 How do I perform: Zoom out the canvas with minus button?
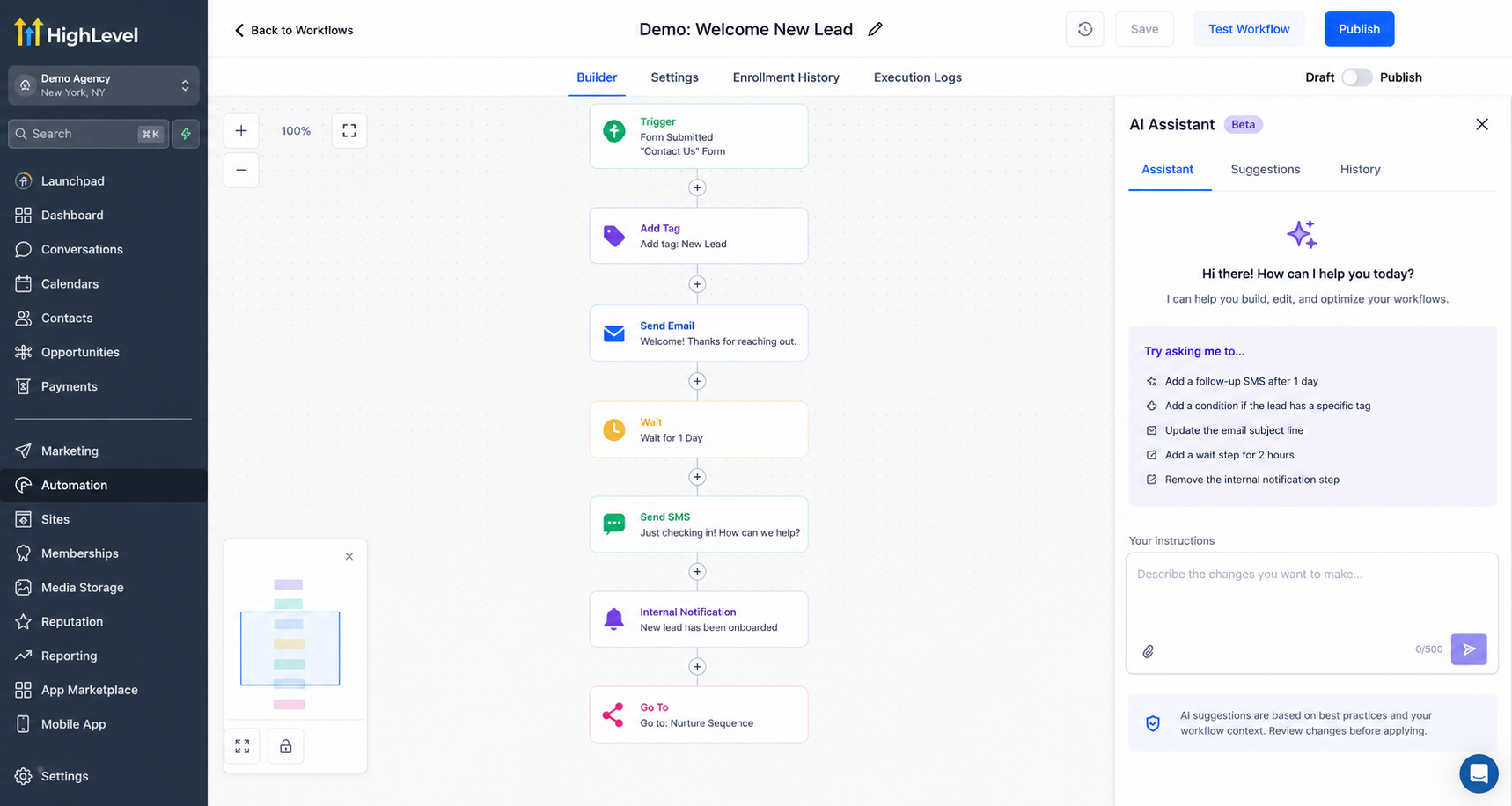[241, 170]
